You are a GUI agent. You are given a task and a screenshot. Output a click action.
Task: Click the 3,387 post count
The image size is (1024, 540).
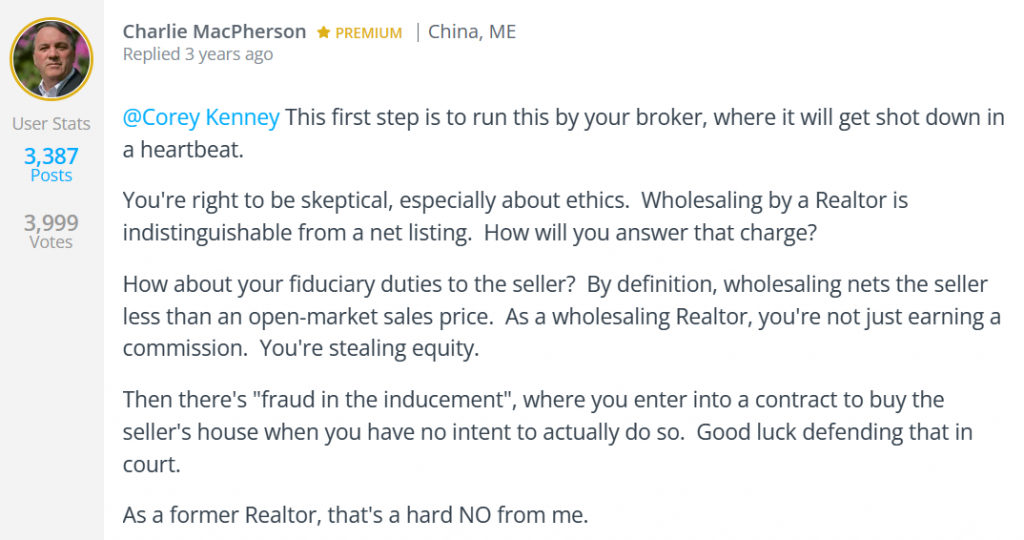[51, 155]
